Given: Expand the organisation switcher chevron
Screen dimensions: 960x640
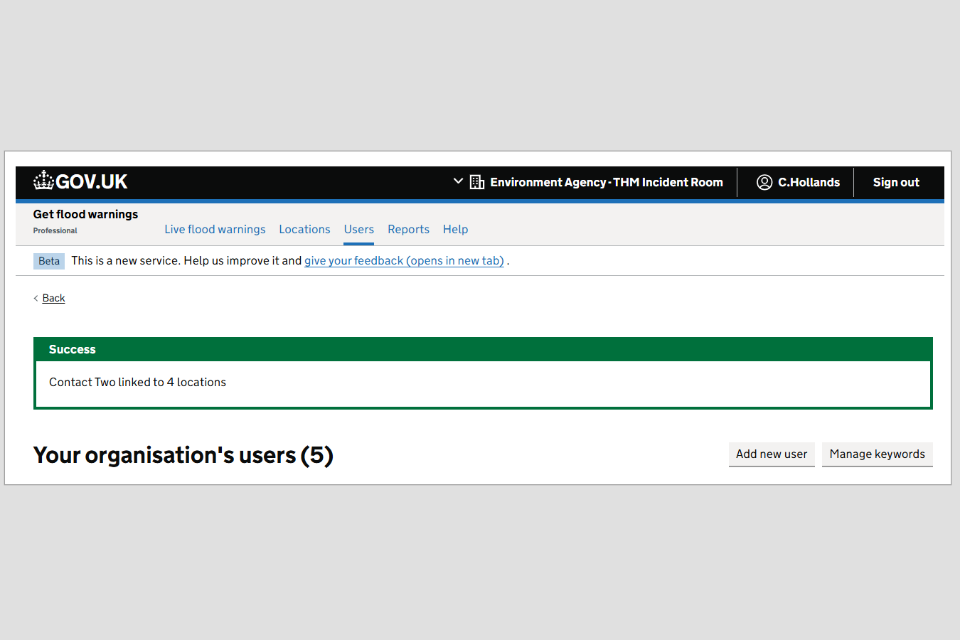Looking at the screenshot, I should coord(458,181).
